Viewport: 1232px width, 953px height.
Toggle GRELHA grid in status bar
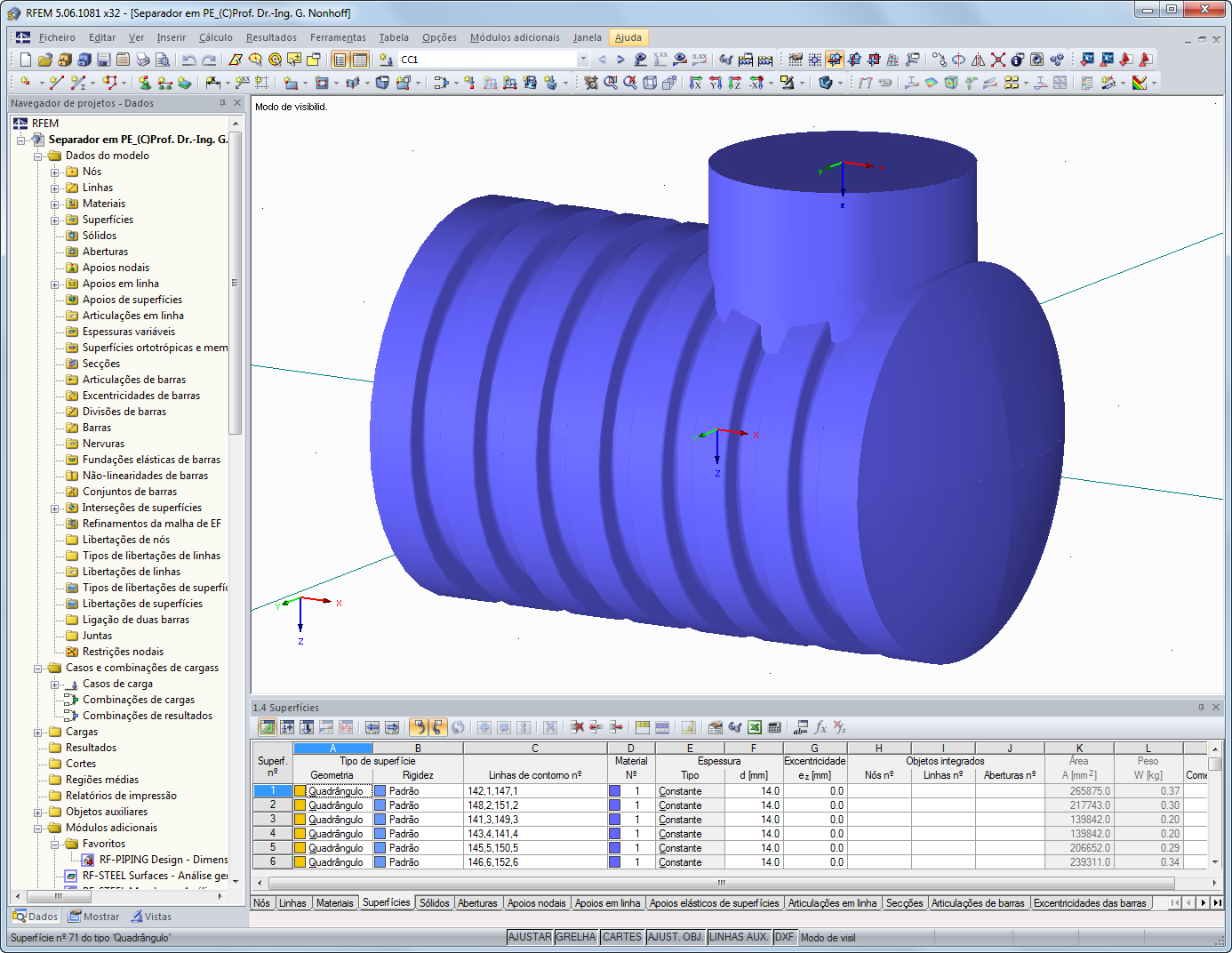[576, 937]
